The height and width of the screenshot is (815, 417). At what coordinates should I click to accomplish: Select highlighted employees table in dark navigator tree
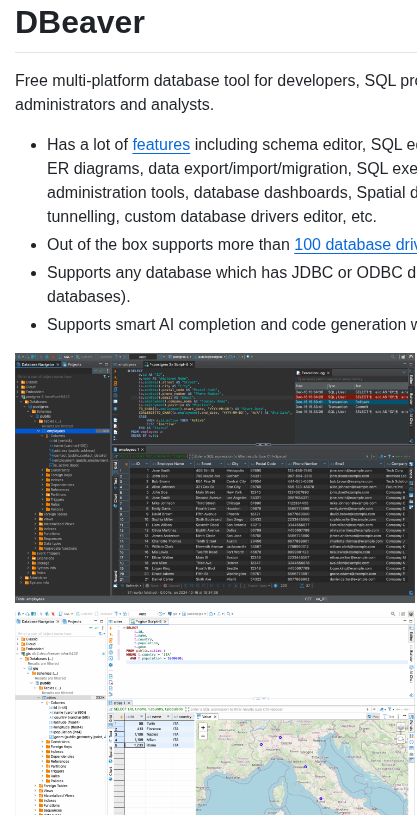62,431
